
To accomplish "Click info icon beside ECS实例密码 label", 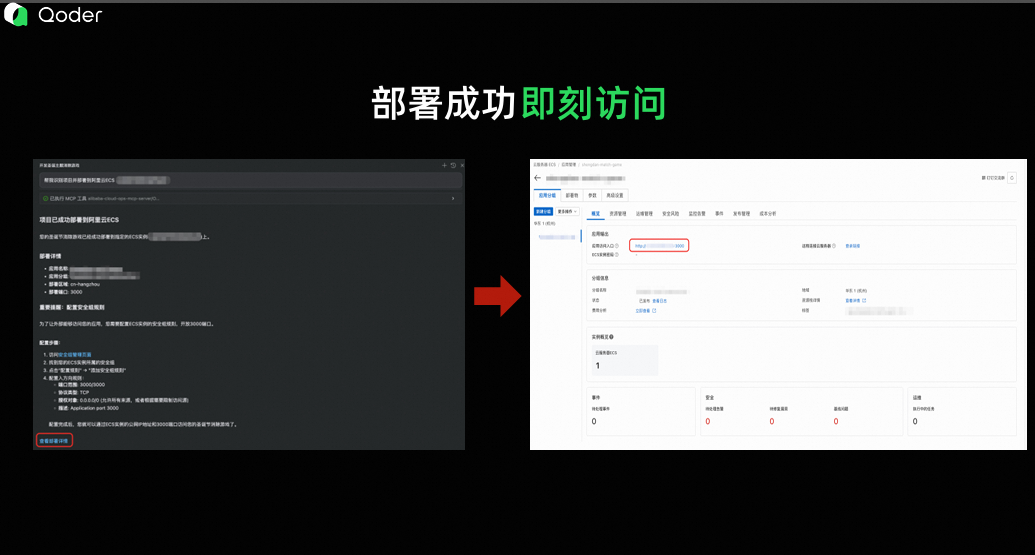I will [x=617, y=255].
